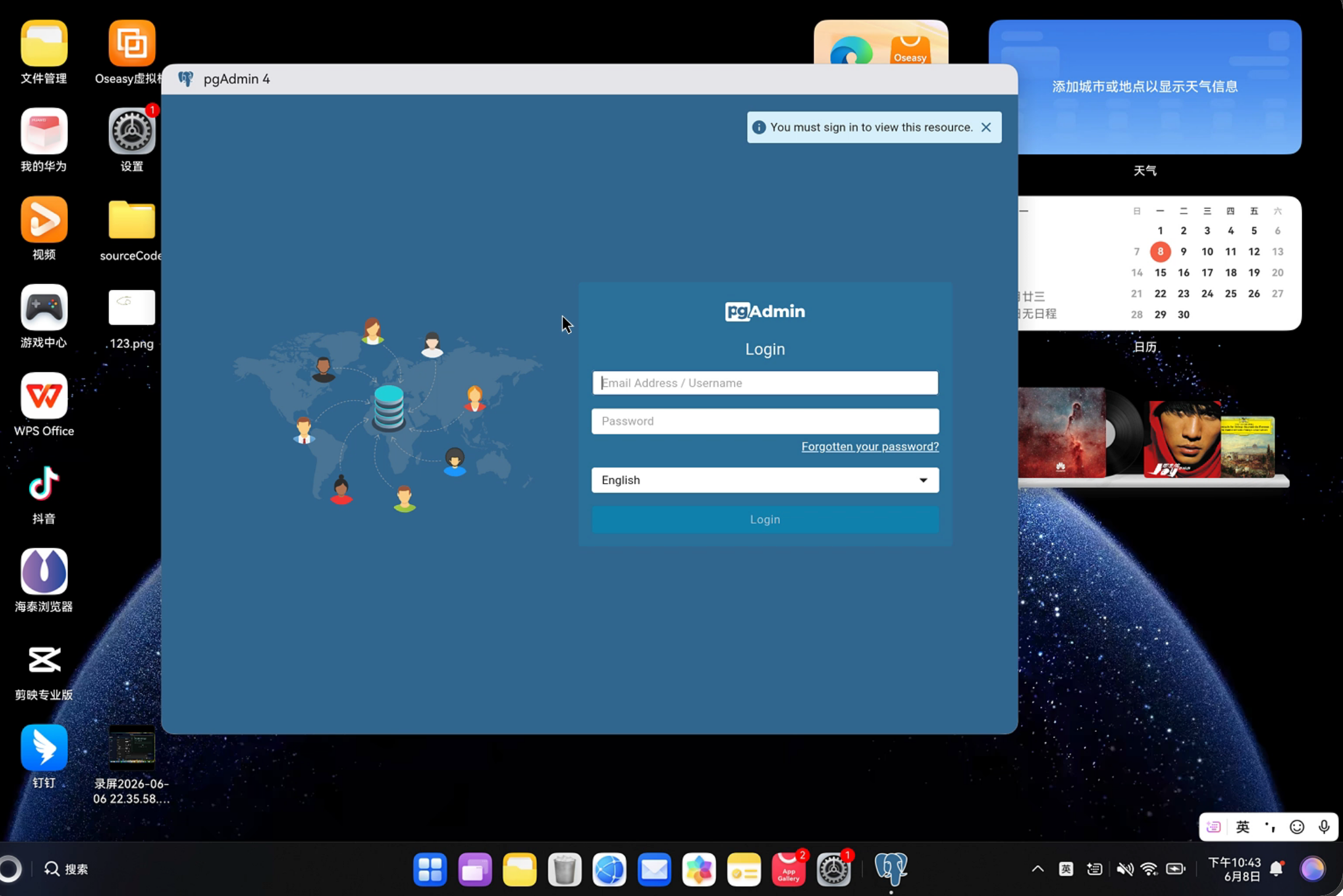Open the 抖音 desktop app

(44, 483)
